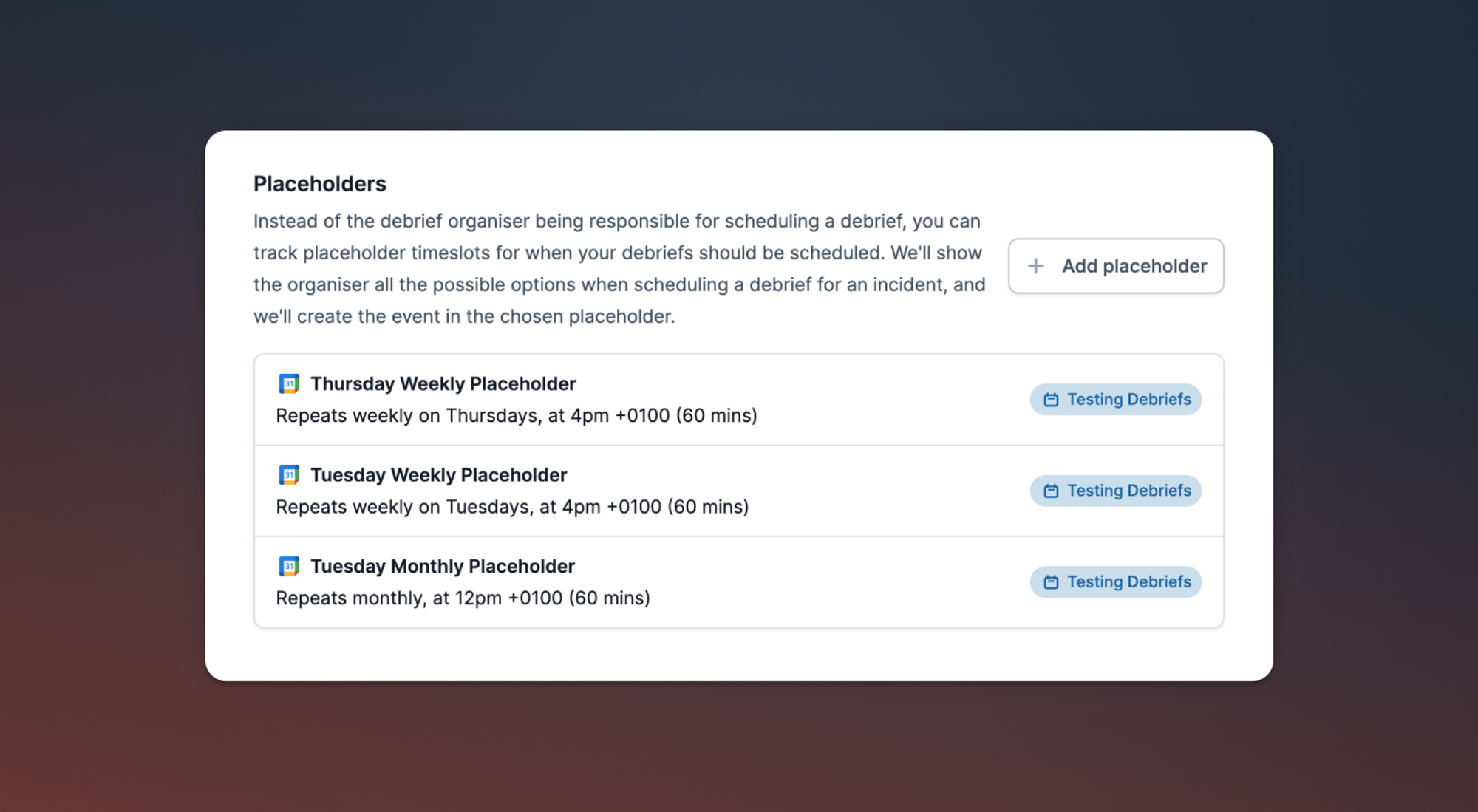Click the plus icon in Add placeholder
This screenshot has height=812, width=1478.
1036,266
